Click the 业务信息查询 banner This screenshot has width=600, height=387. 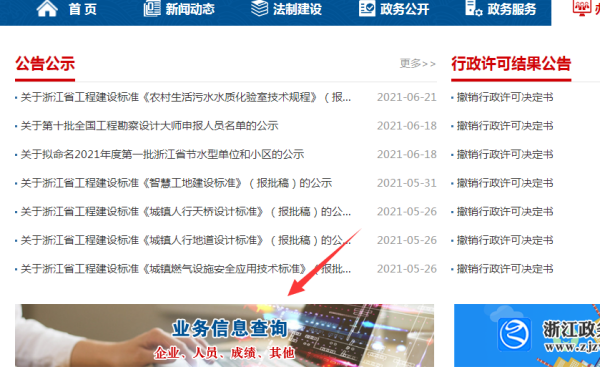[224, 335]
